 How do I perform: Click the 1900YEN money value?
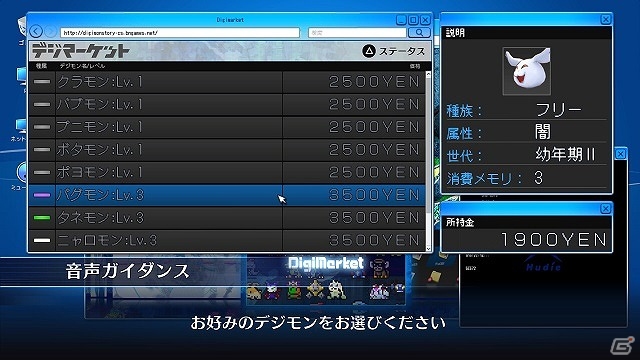point(553,240)
